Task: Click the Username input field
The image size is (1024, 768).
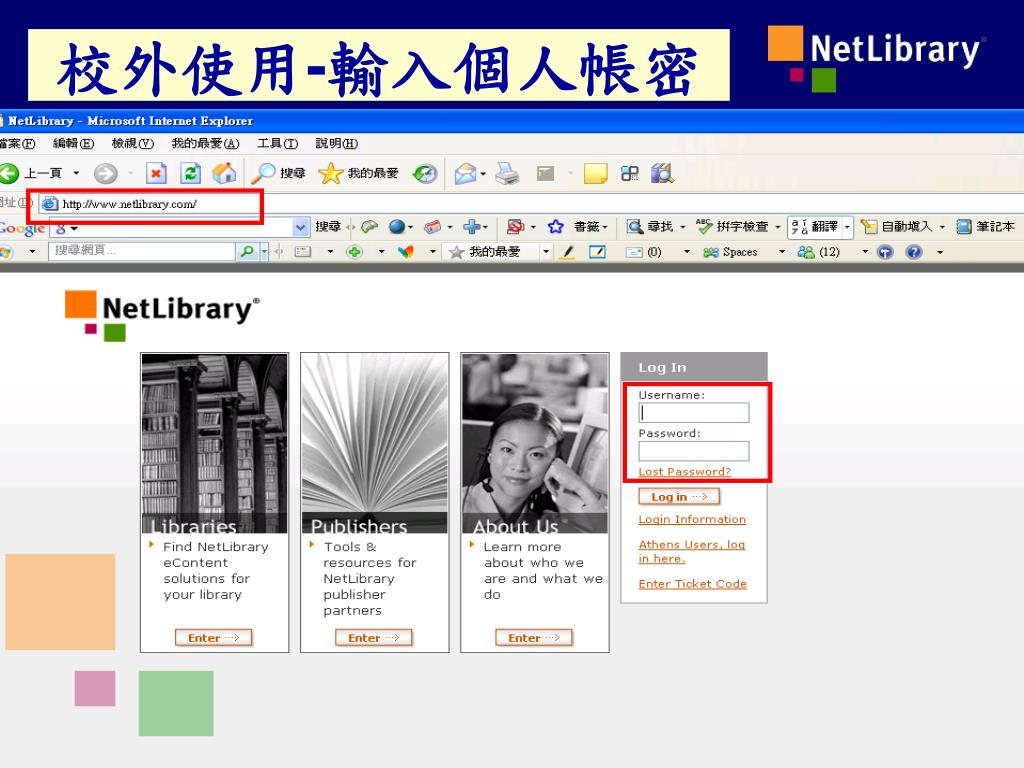Action: pos(694,413)
